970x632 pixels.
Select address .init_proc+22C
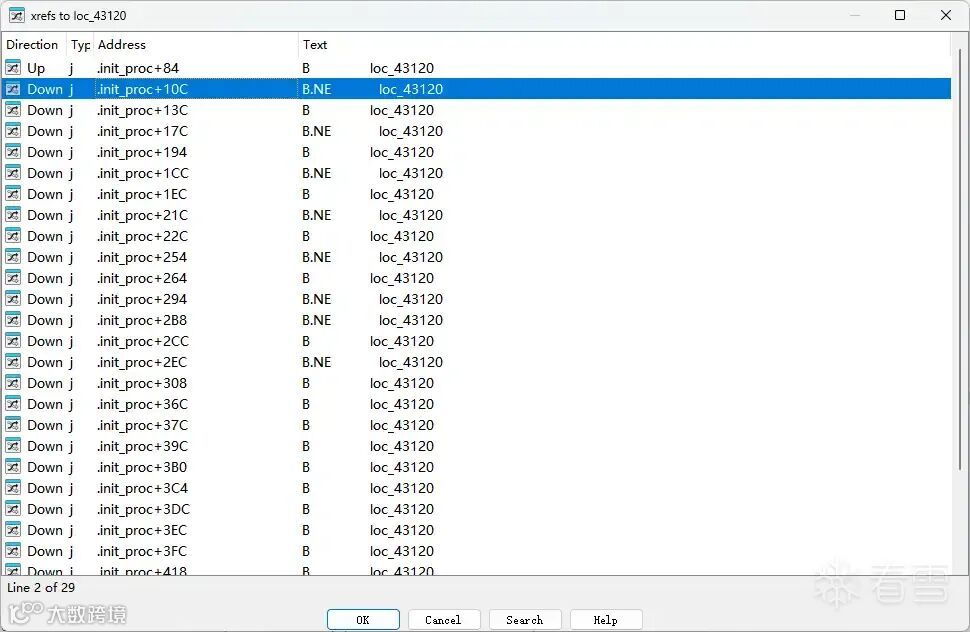tap(142, 236)
